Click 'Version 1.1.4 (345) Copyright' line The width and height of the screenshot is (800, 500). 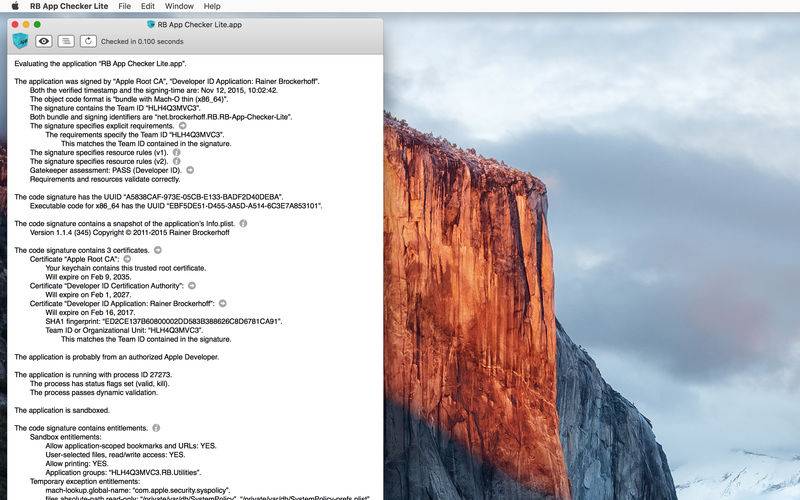130,232
